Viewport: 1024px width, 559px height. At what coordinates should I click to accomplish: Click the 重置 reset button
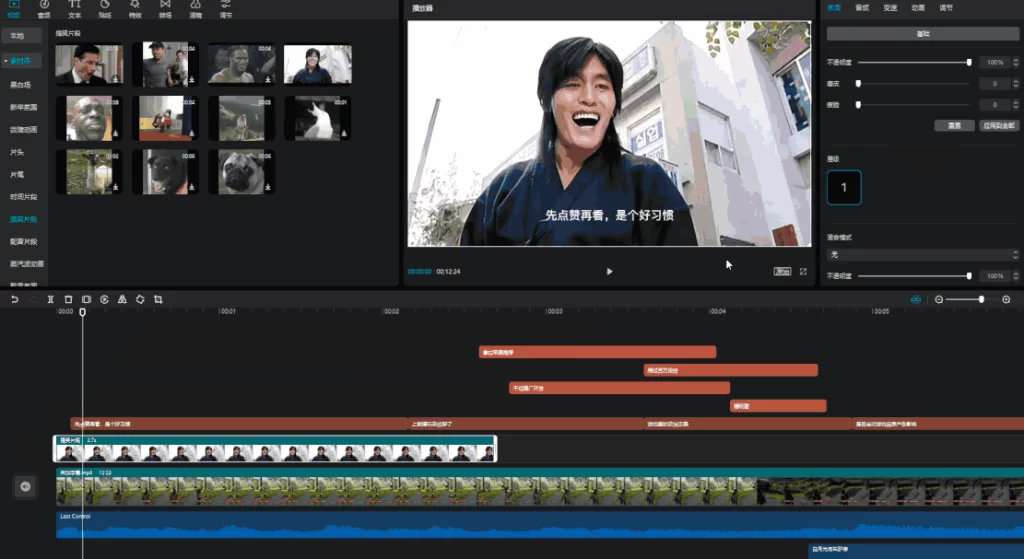click(954, 125)
